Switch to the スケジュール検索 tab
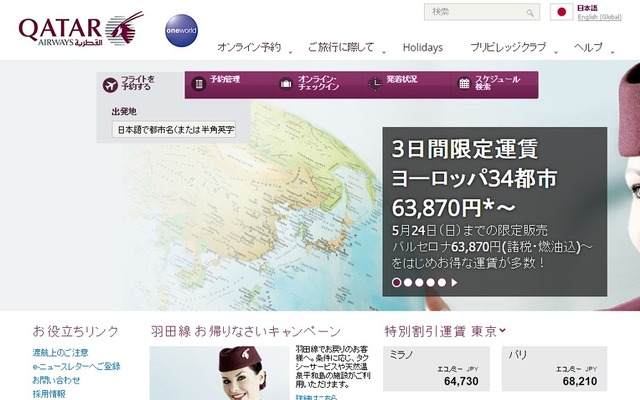This screenshot has height=400, width=640. tap(494, 84)
